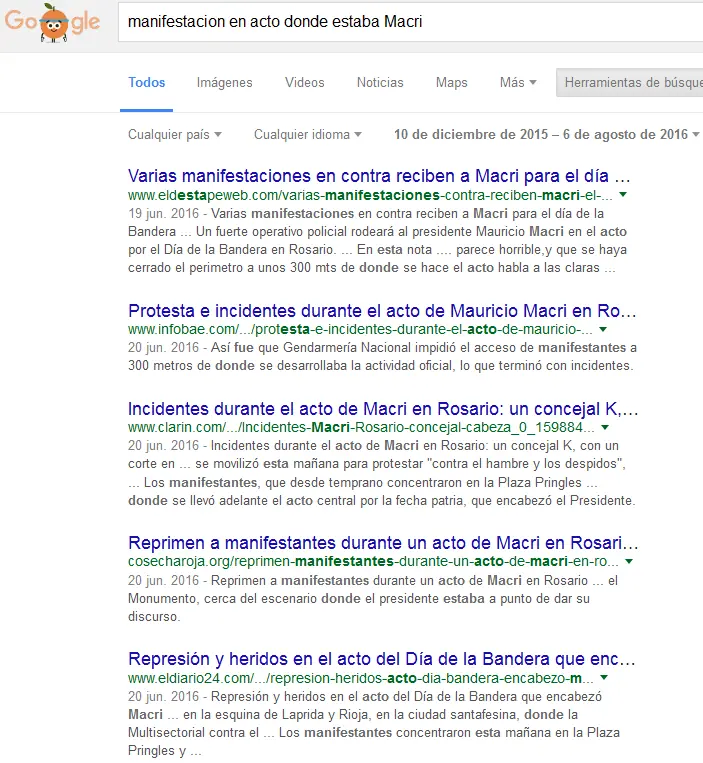
Task: Open the Cualquier idioma filter dropdown
Action: click(307, 134)
